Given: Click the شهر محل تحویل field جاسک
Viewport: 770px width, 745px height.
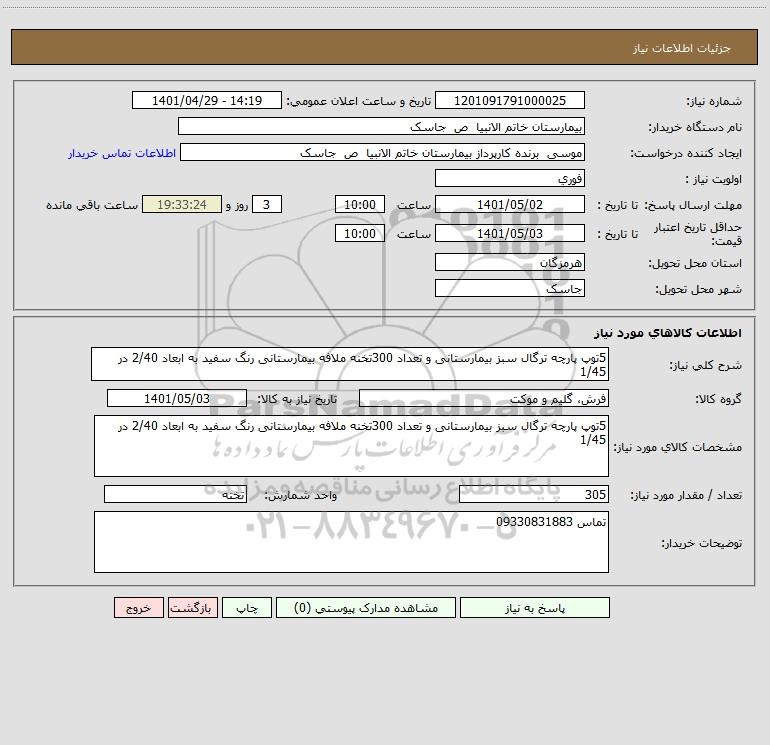Looking at the screenshot, I should tap(510, 288).
